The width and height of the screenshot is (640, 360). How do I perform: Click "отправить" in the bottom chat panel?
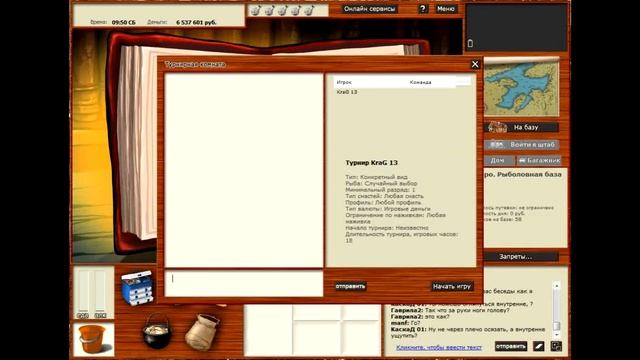511,347
